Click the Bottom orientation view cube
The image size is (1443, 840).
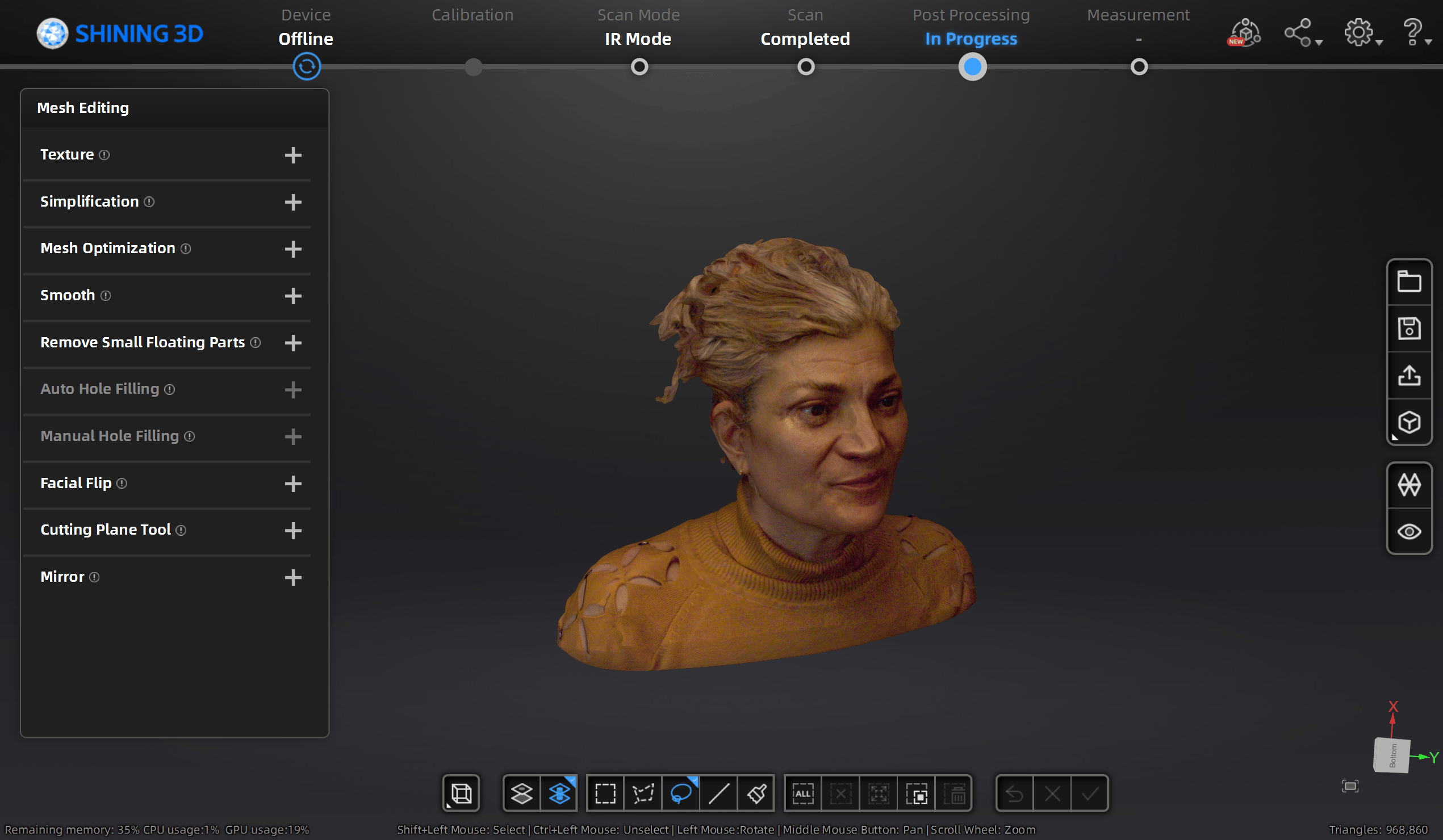(x=1391, y=755)
